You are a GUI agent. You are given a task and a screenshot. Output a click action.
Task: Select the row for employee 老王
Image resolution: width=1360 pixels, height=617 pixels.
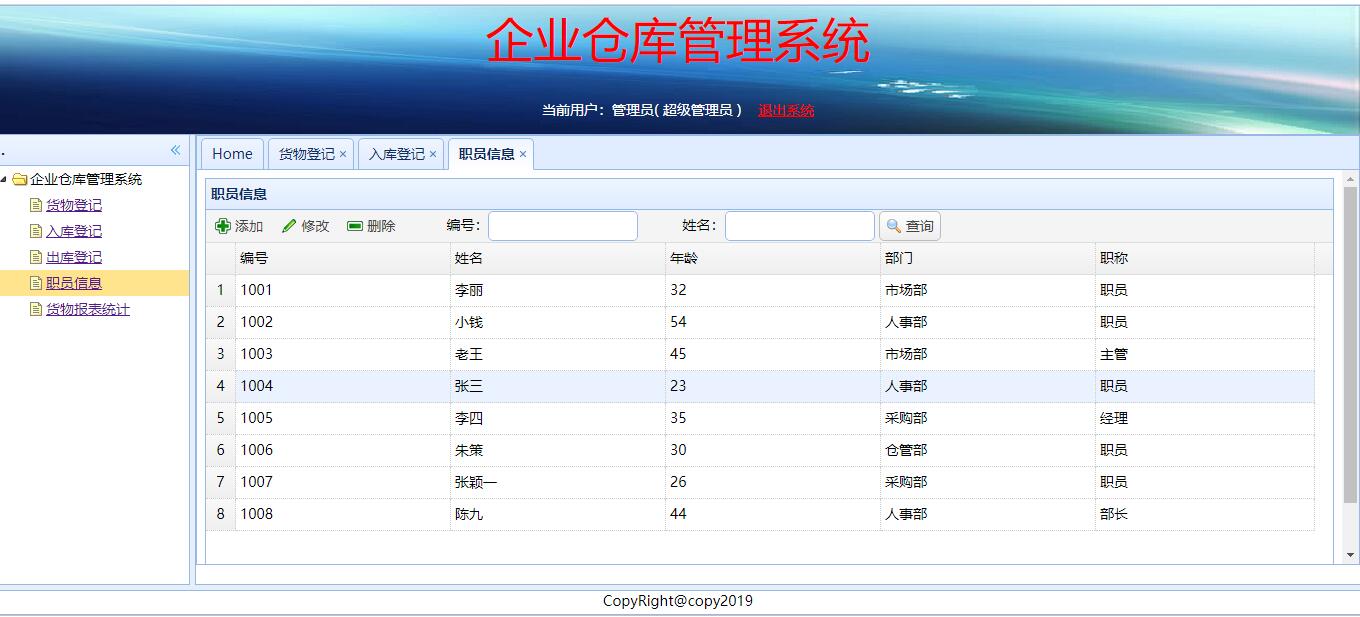(469, 354)
